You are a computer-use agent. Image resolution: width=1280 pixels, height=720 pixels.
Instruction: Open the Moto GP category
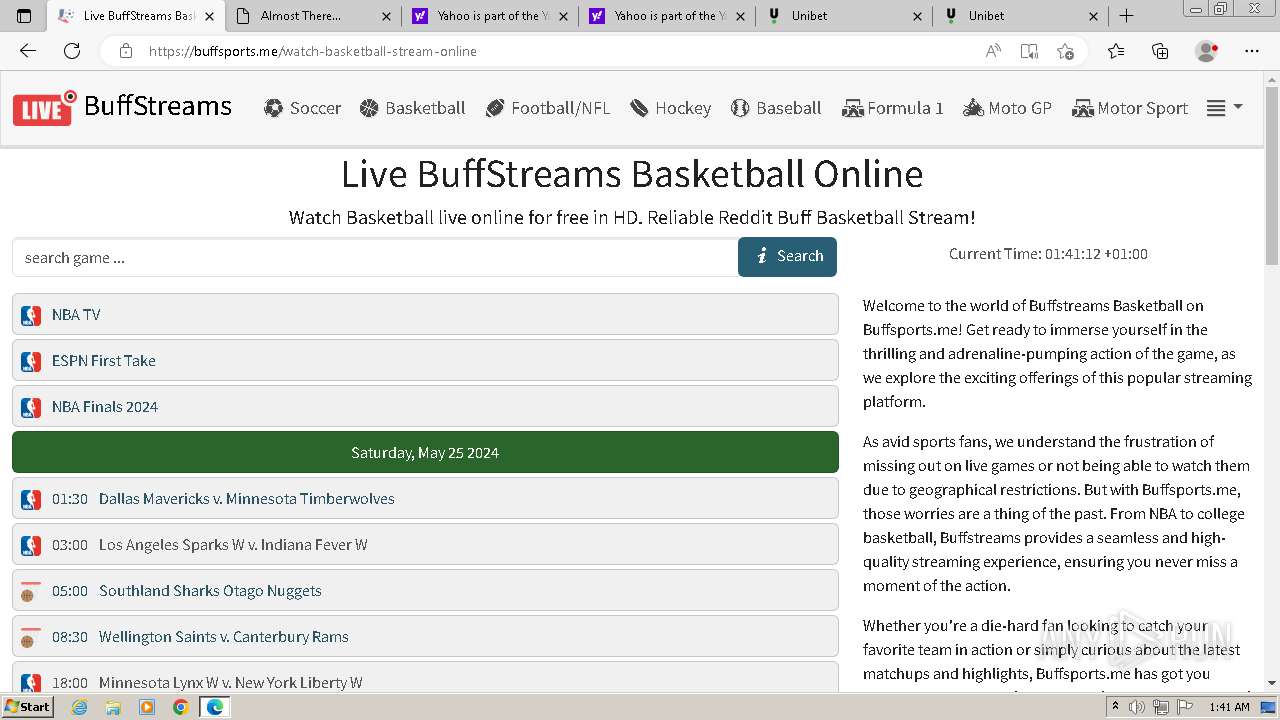(x=1008, y=108)
